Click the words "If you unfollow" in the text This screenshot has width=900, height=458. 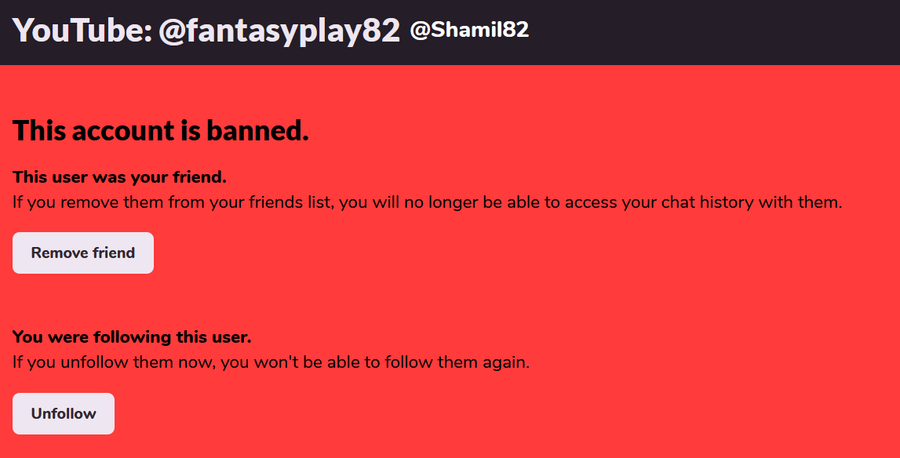tap(66, 362)
